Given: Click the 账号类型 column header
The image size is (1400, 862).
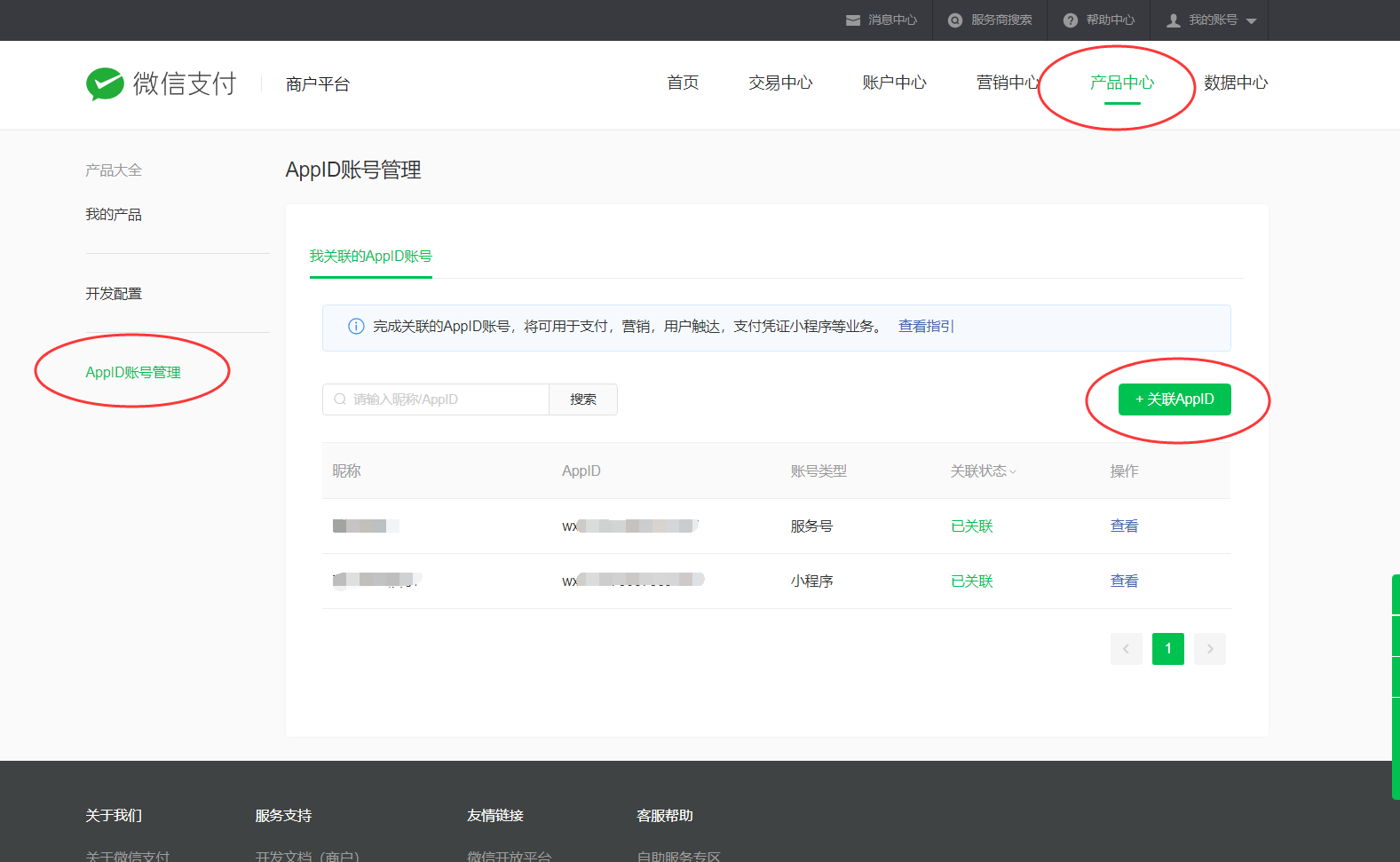Looking at the screenshot, I should pyautogui.click(x=819, y=471).
